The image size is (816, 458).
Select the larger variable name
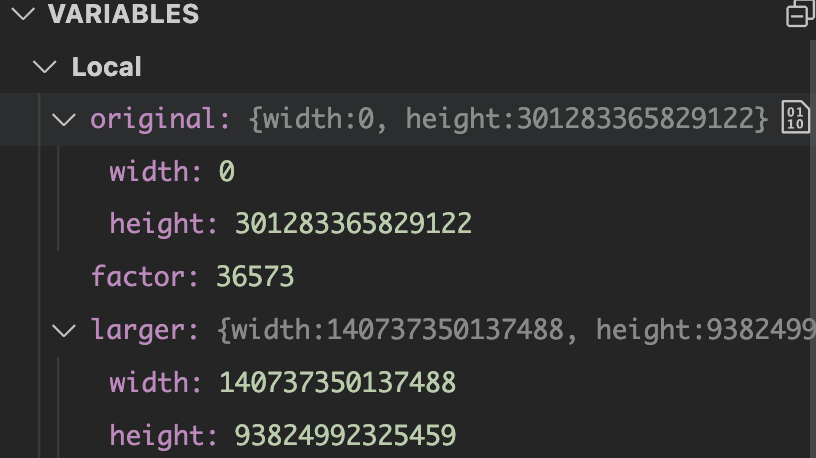point(137,330)
